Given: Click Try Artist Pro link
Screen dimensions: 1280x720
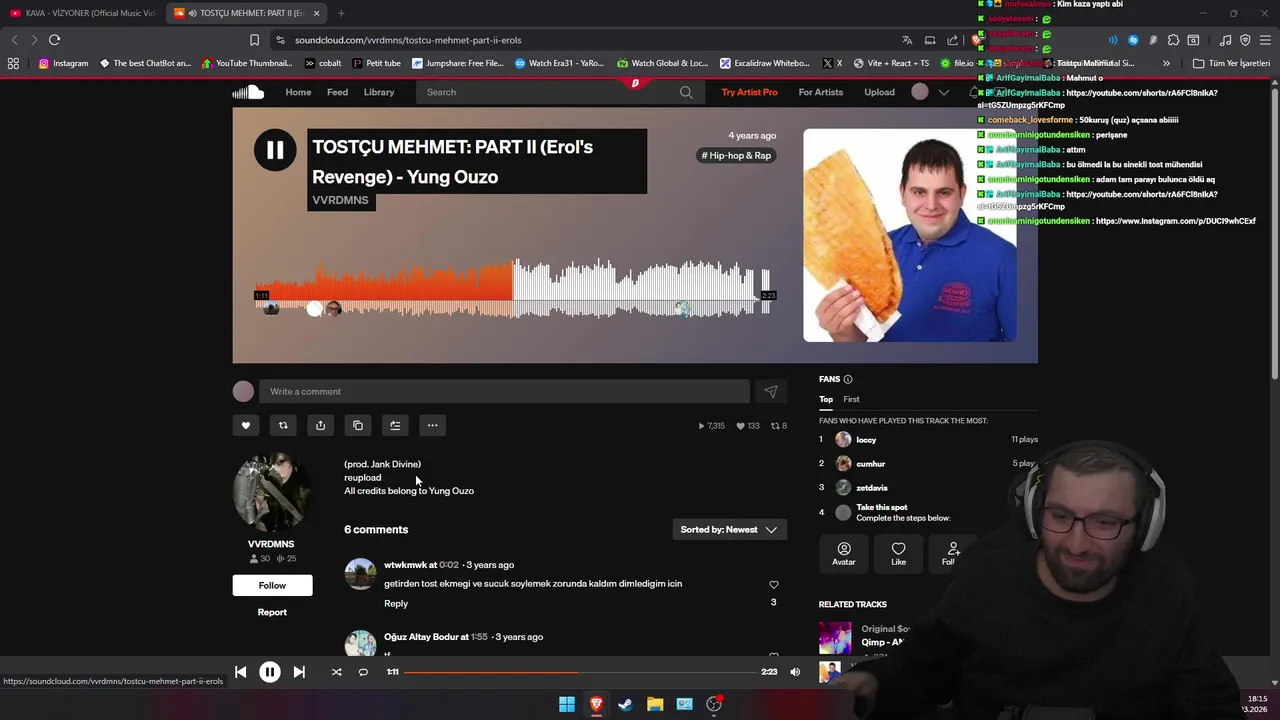Looking at the screenshot, I should coord(749,92).
